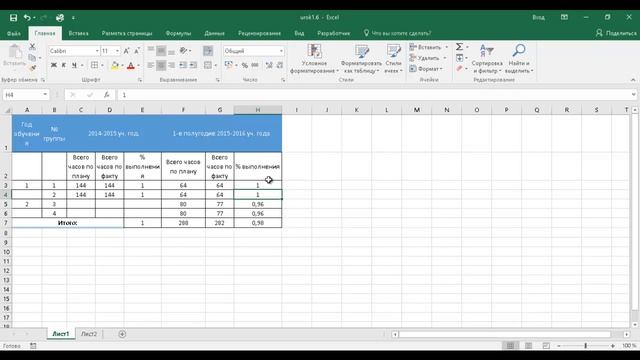Toggle italic К formatting
This screenshot has height=360, width=640.
point(64,65)
